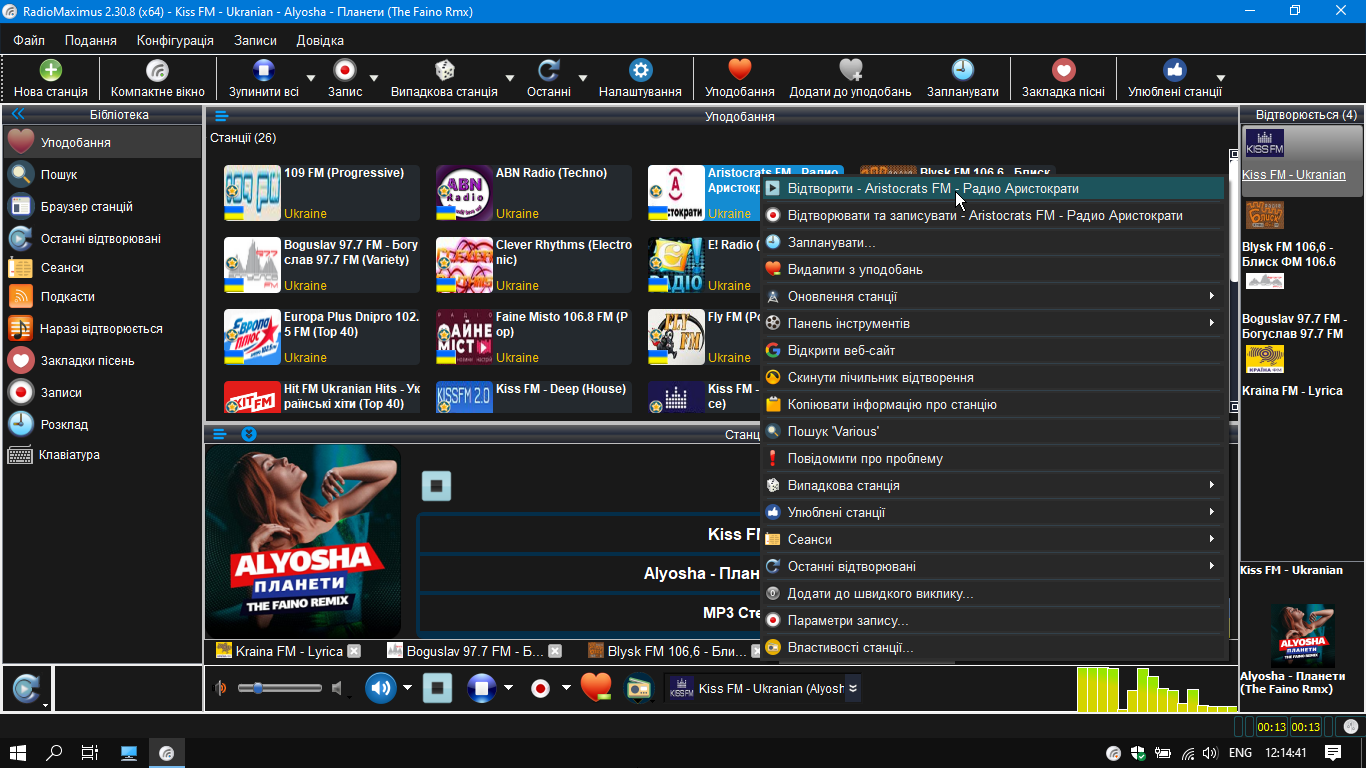Open Сеанси in library sidebar
Screen dimensions: 1366x768
coord(102,268)
